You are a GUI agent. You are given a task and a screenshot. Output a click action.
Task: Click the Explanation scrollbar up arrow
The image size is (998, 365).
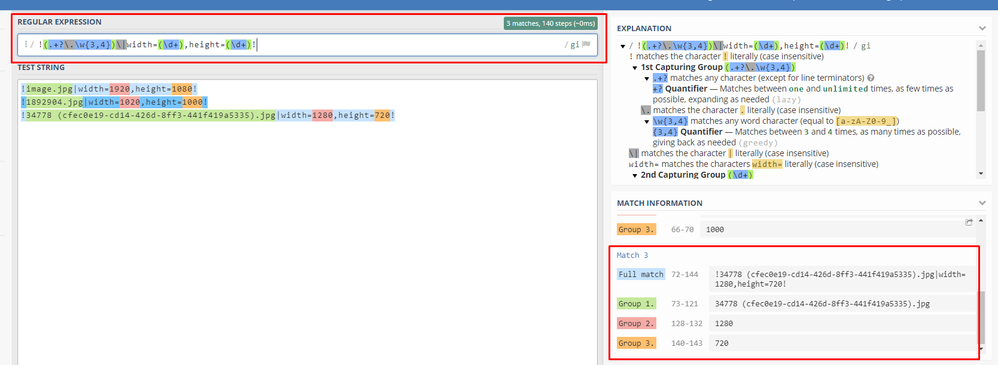click(981, 45)
